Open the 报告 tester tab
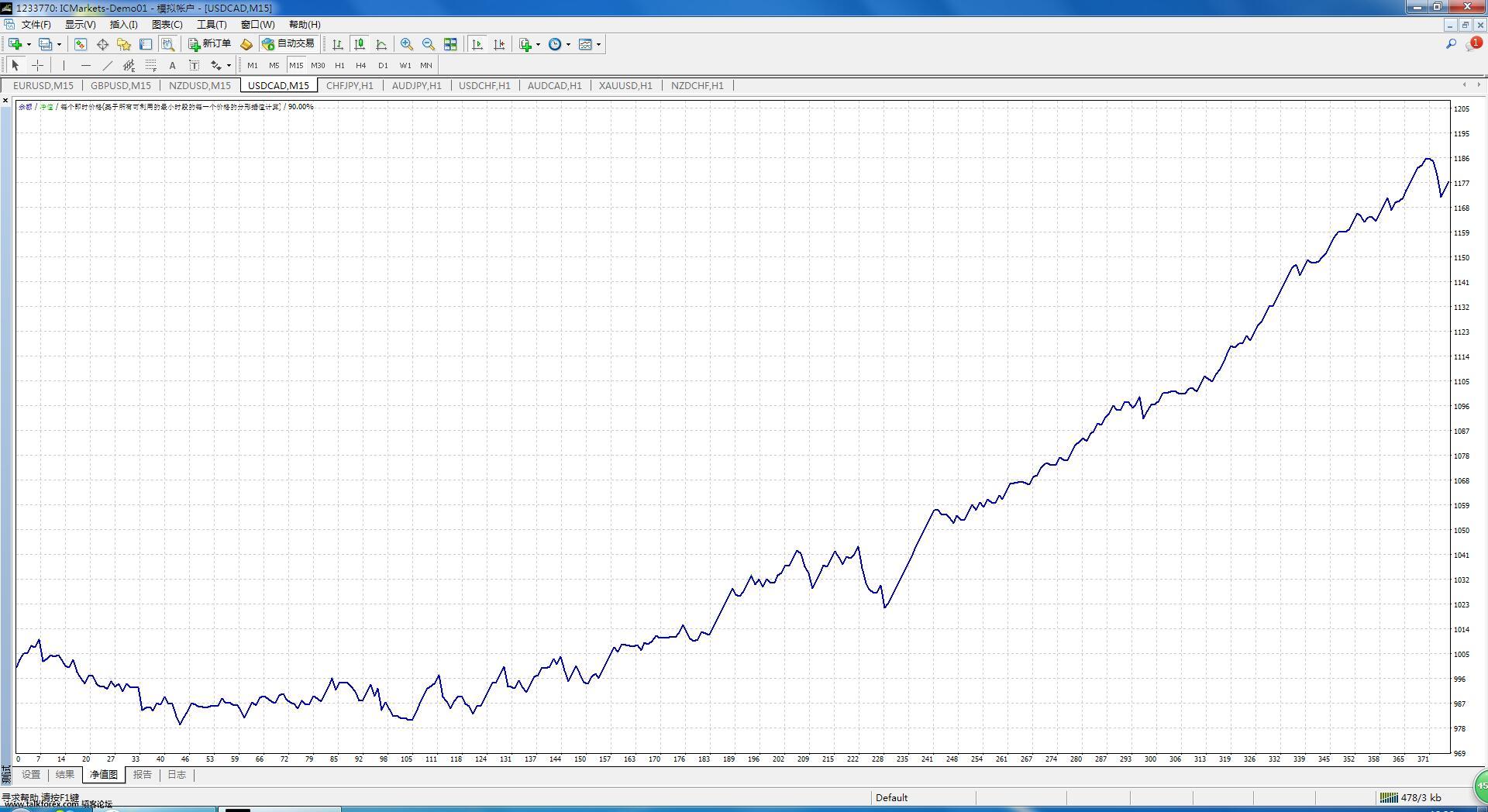The image size is (1488, 812). point(143,775)
